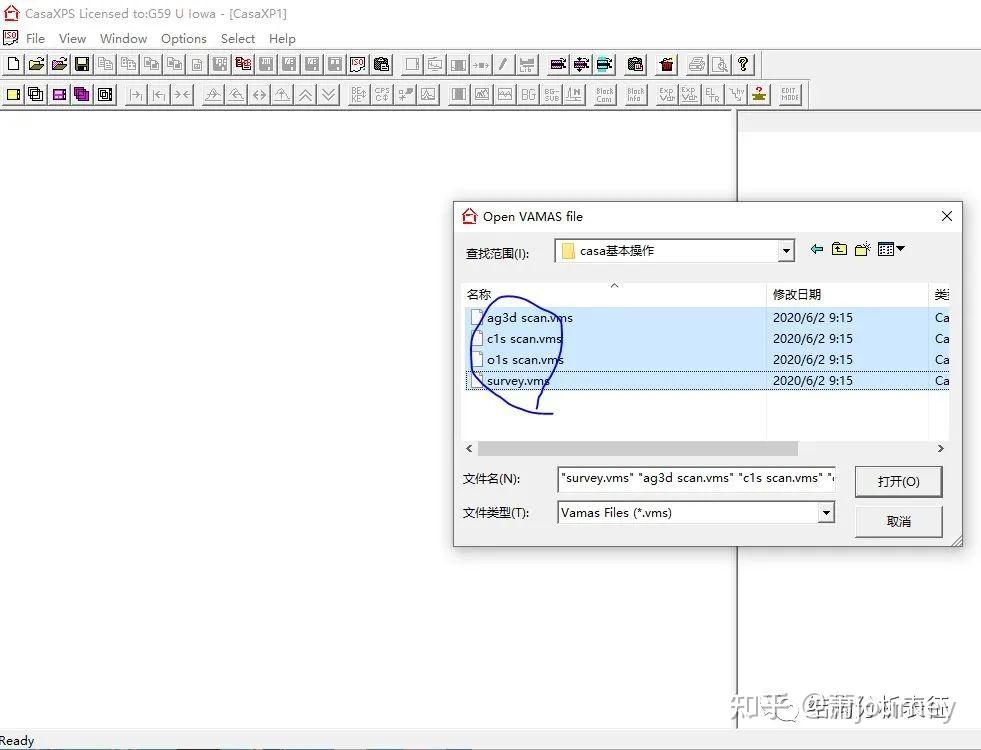The height and width of the screenshot is (750, 981).
Task: Enable EDIT MODE via its toolbar icon
Action: point(789,94)
